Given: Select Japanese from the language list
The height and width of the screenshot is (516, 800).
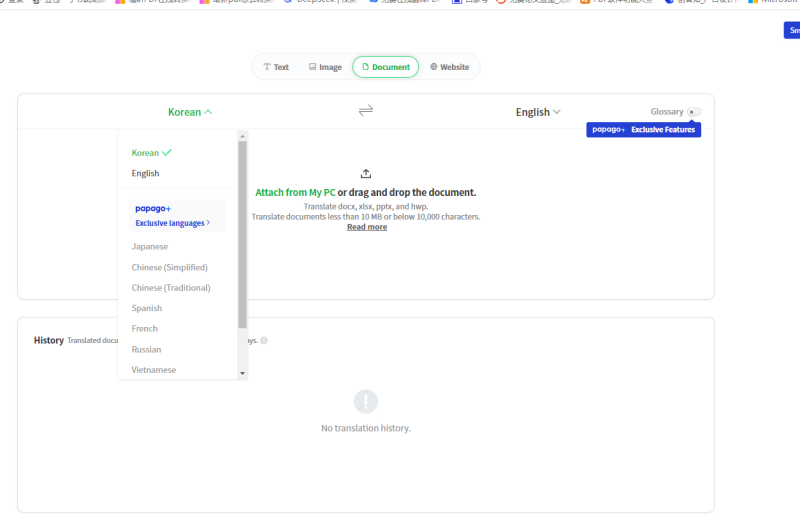Looking at the screenshot, I should point(150,246).
